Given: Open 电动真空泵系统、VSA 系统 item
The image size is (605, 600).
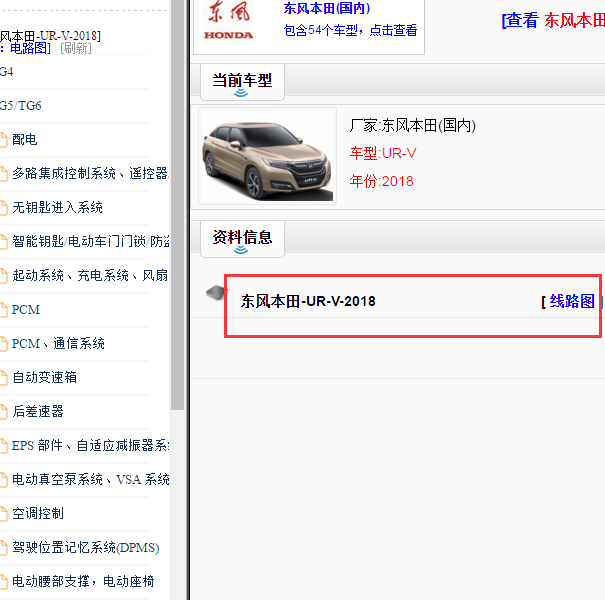Looking at the screenshot, I should click(90, 479).
